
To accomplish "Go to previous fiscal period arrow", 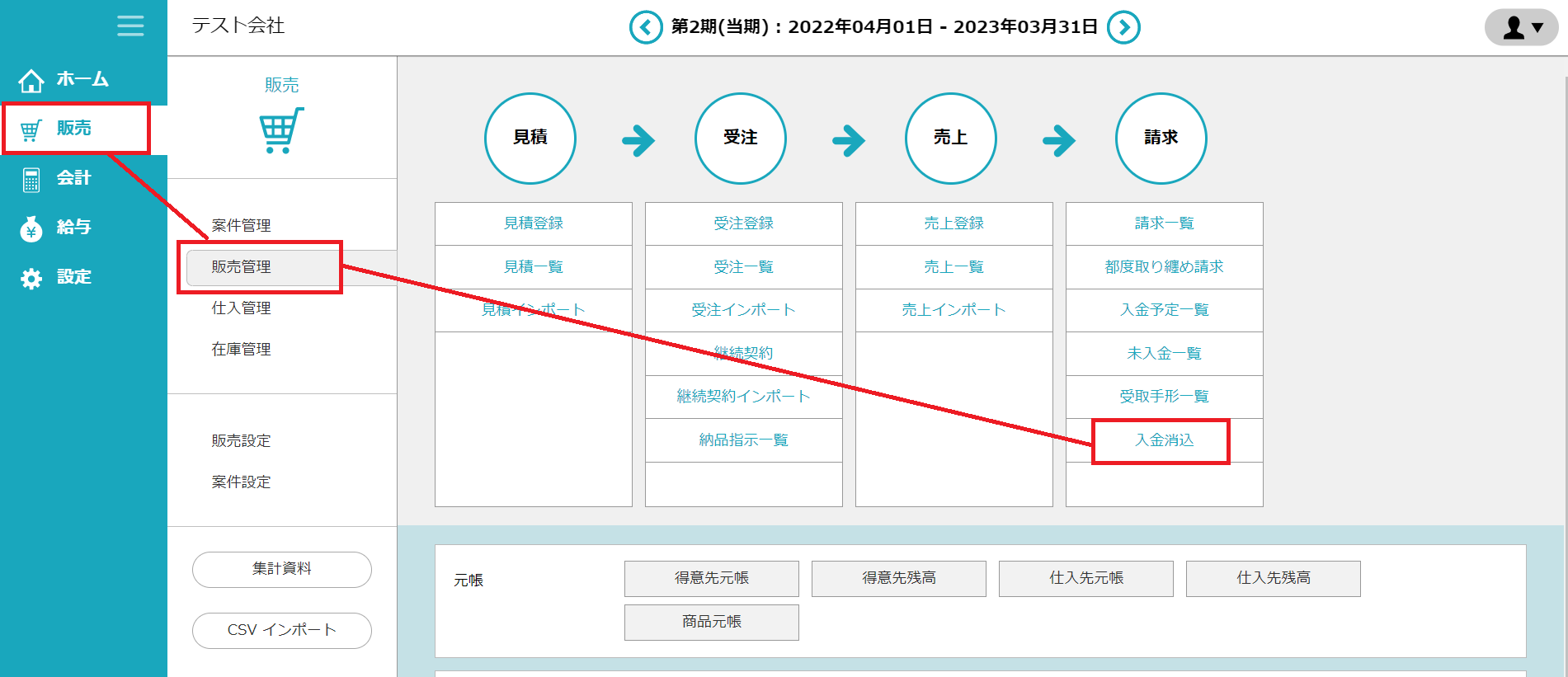I will tap(645, 27).
